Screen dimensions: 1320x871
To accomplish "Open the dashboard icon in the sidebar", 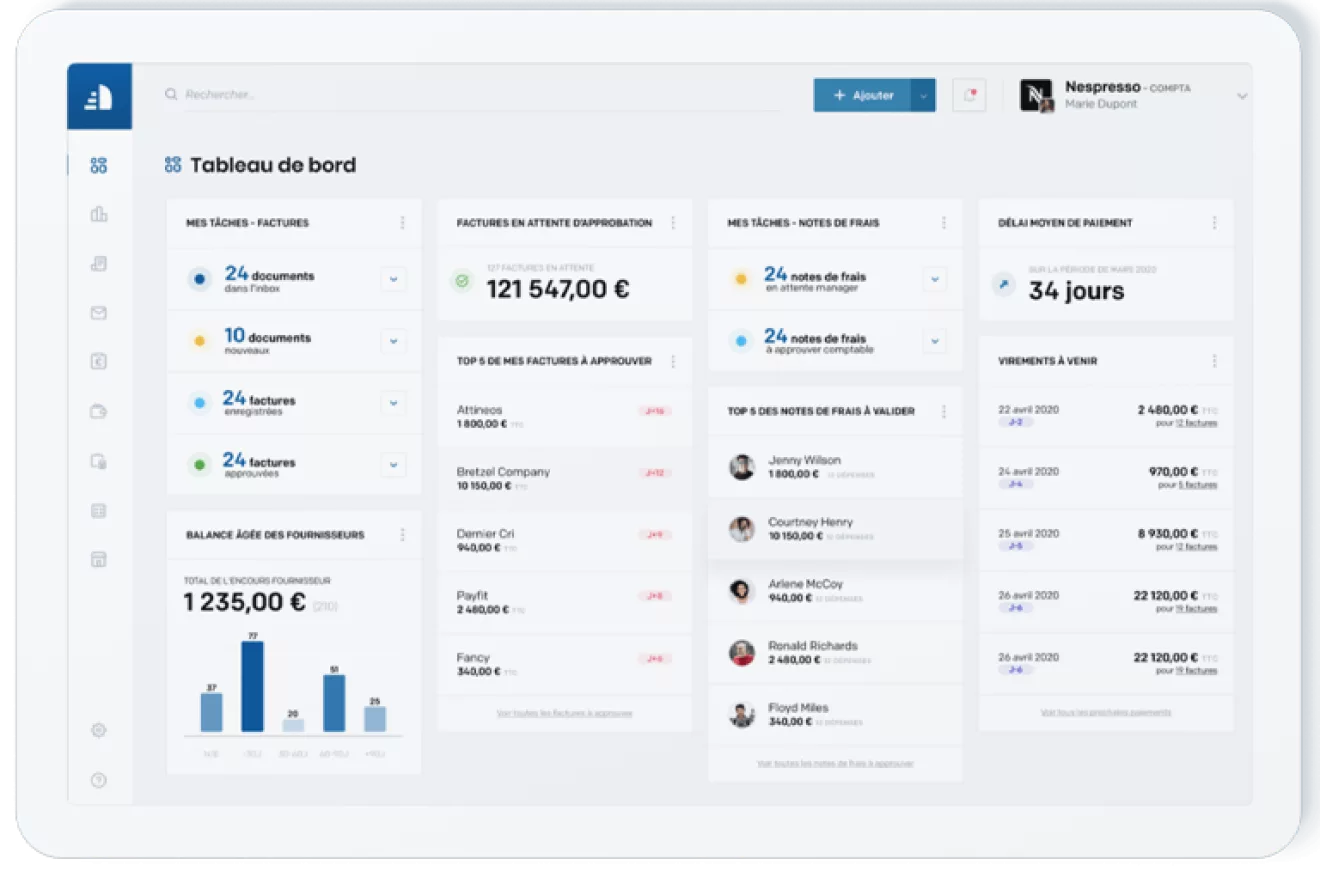I will (98, 165).
